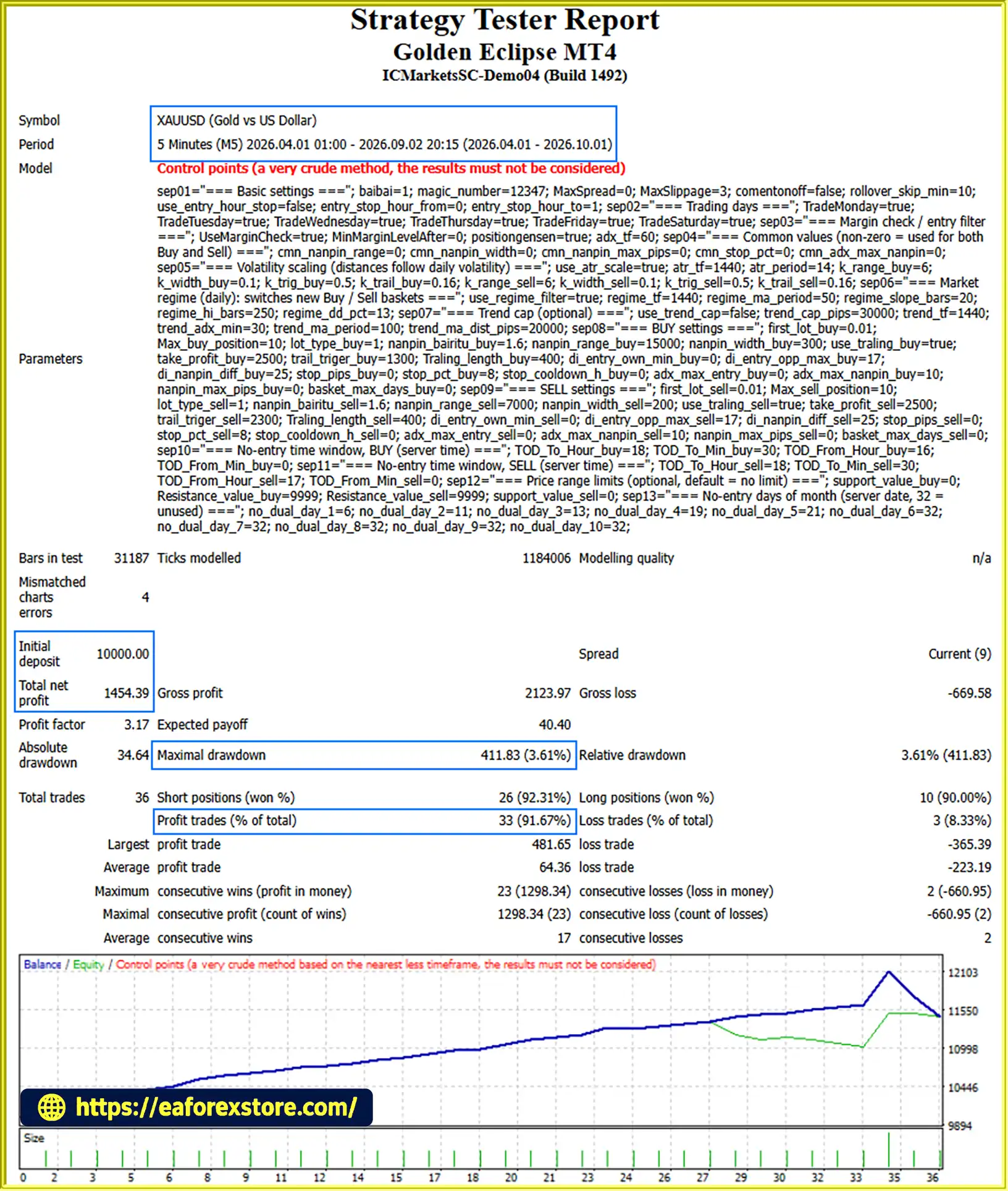Click the globe icon beside the URL

click(x=51, y=1108)
